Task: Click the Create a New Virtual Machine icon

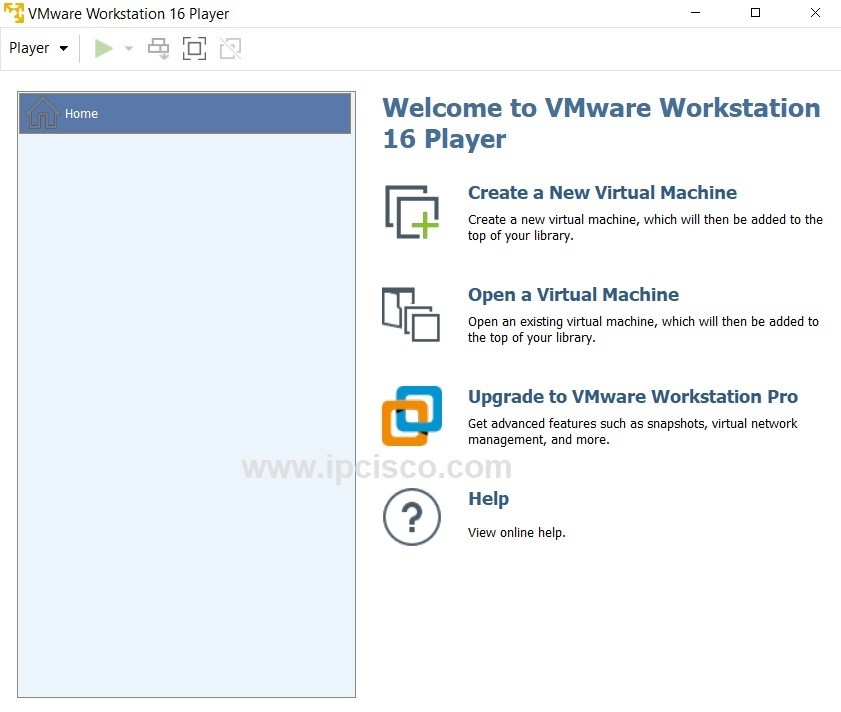Action: pyautogui.click(x=411, y=211)
